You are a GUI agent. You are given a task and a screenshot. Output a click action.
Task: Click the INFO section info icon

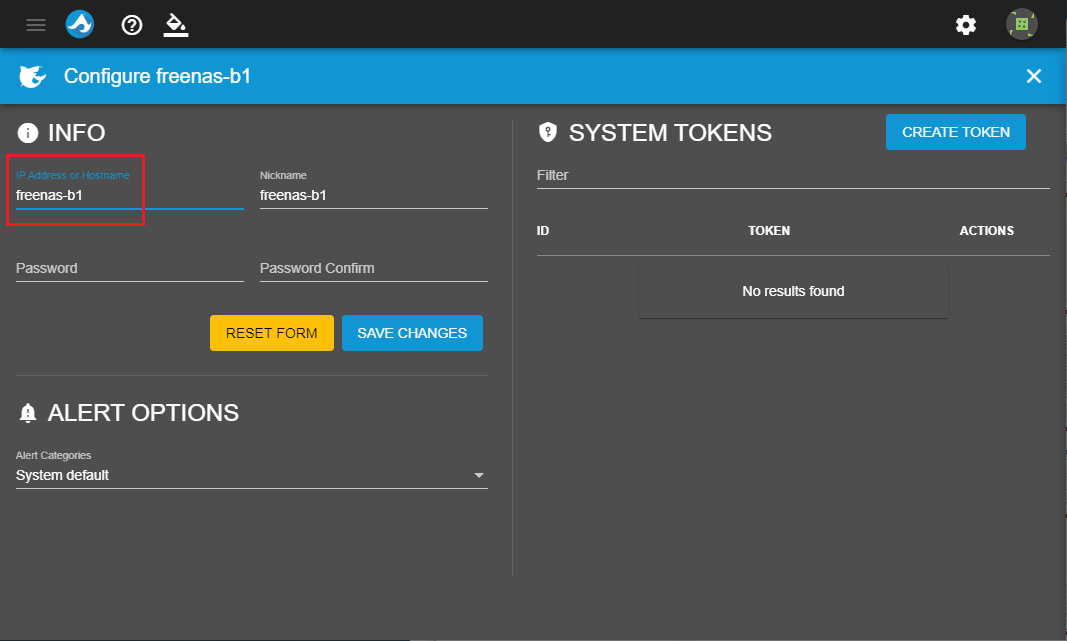pos(28,133)
